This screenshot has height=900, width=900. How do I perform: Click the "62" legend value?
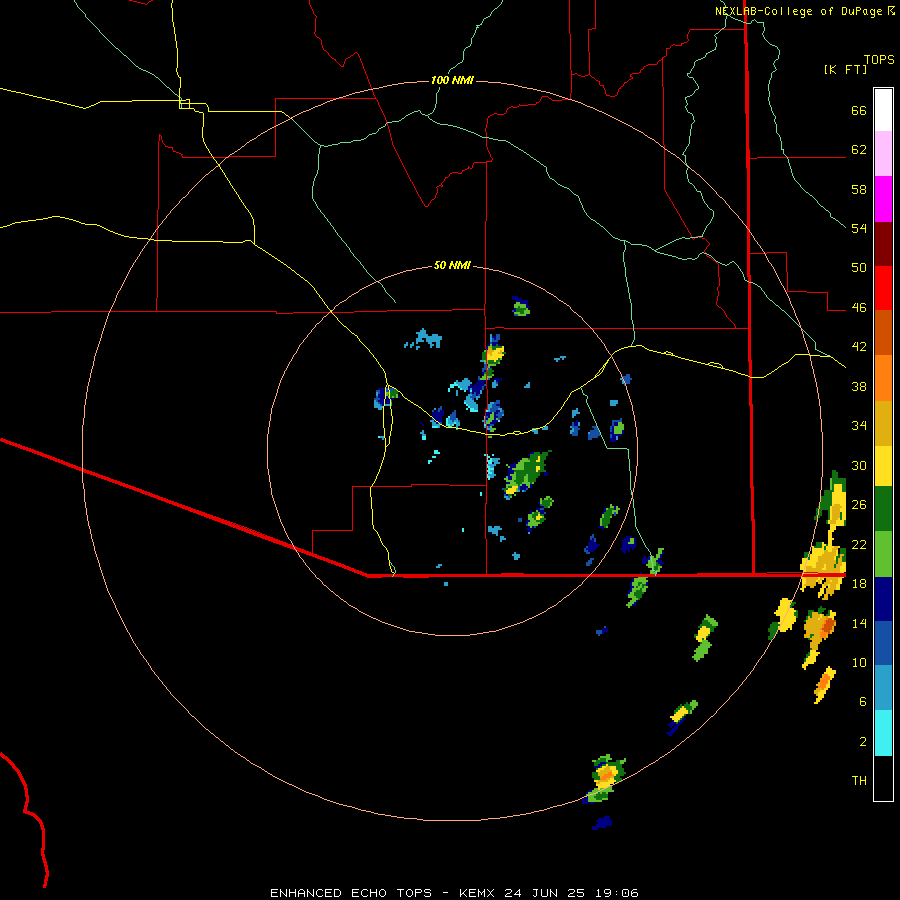point(859,150)
